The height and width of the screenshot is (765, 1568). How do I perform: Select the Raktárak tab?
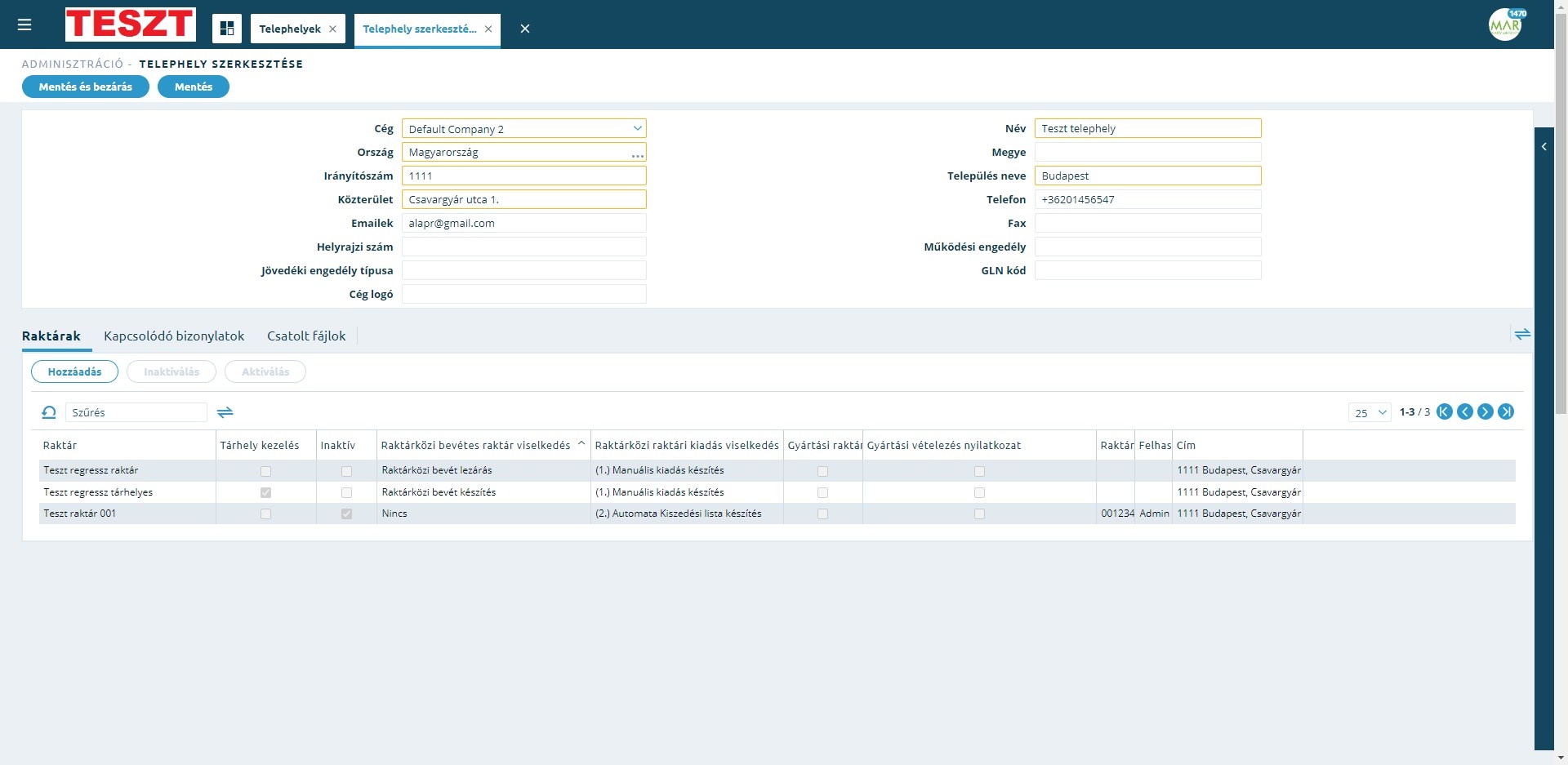51,336
